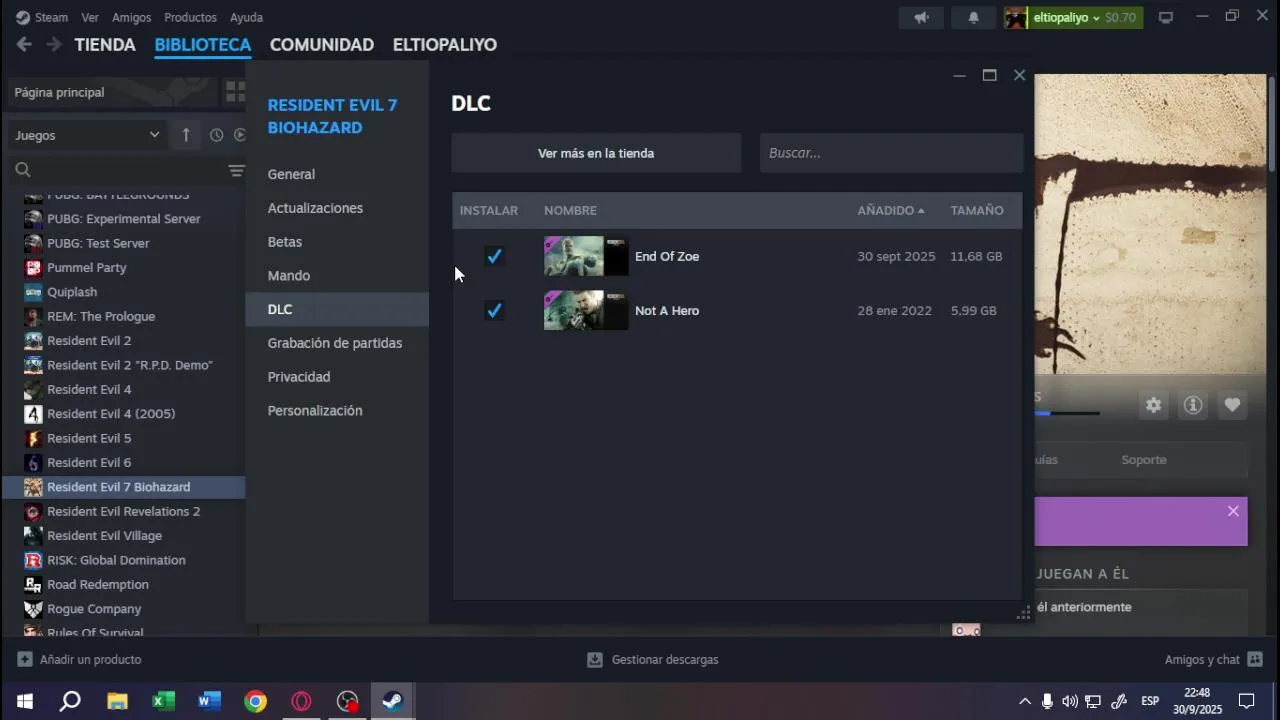Click the recent activity clock filter icon
Image resolution: width=1280 pixels, height=720 pixels.
click(216, 135)
